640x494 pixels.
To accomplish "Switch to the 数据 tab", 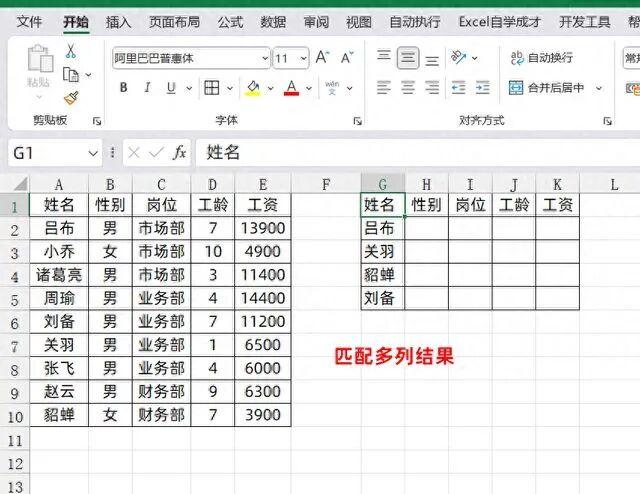I will 273,22.
